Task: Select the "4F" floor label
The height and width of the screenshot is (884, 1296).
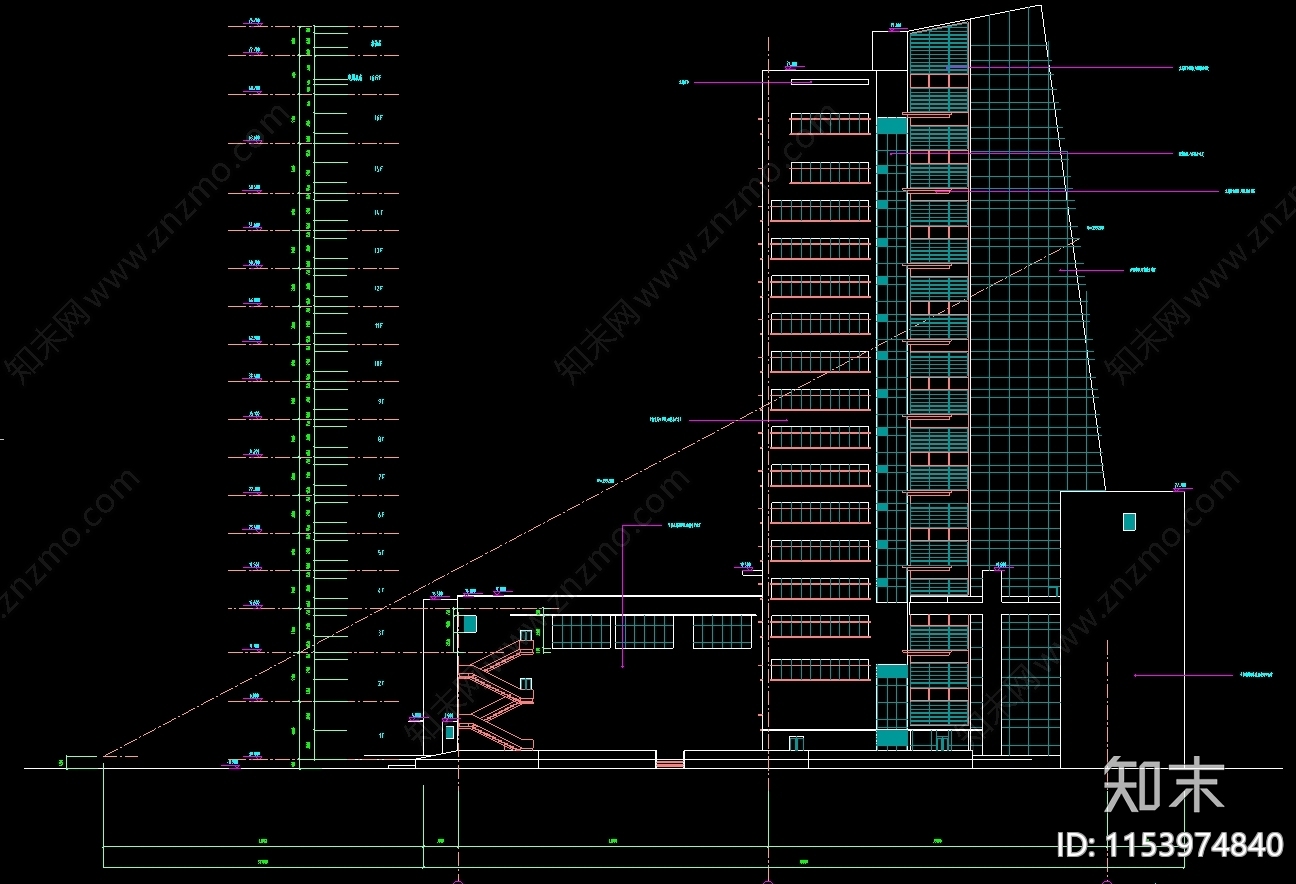Action: (380, 591)
